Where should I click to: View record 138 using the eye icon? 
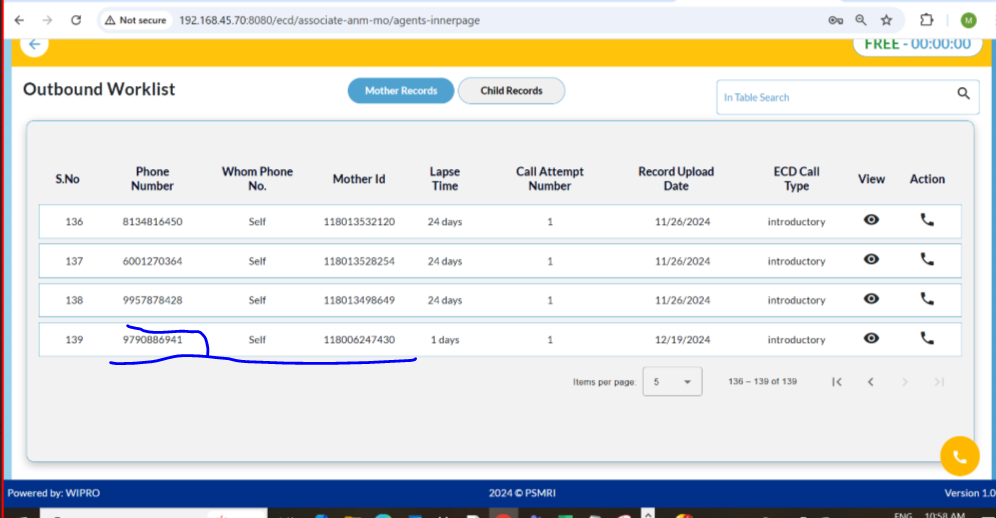click(x=871, y=299)
